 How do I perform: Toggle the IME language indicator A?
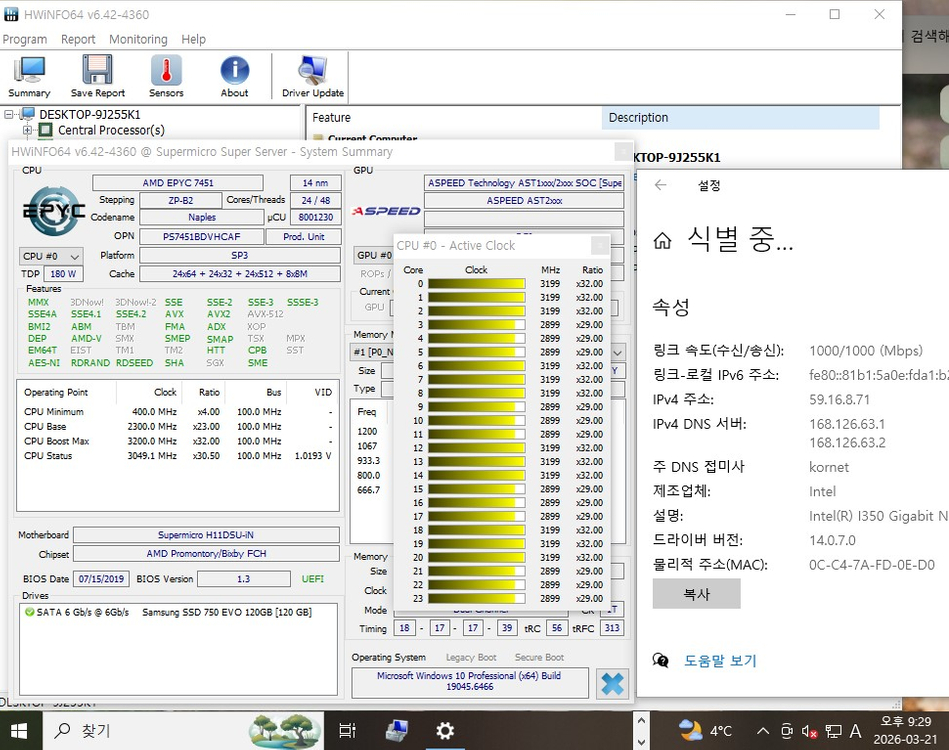coord(855,731)
